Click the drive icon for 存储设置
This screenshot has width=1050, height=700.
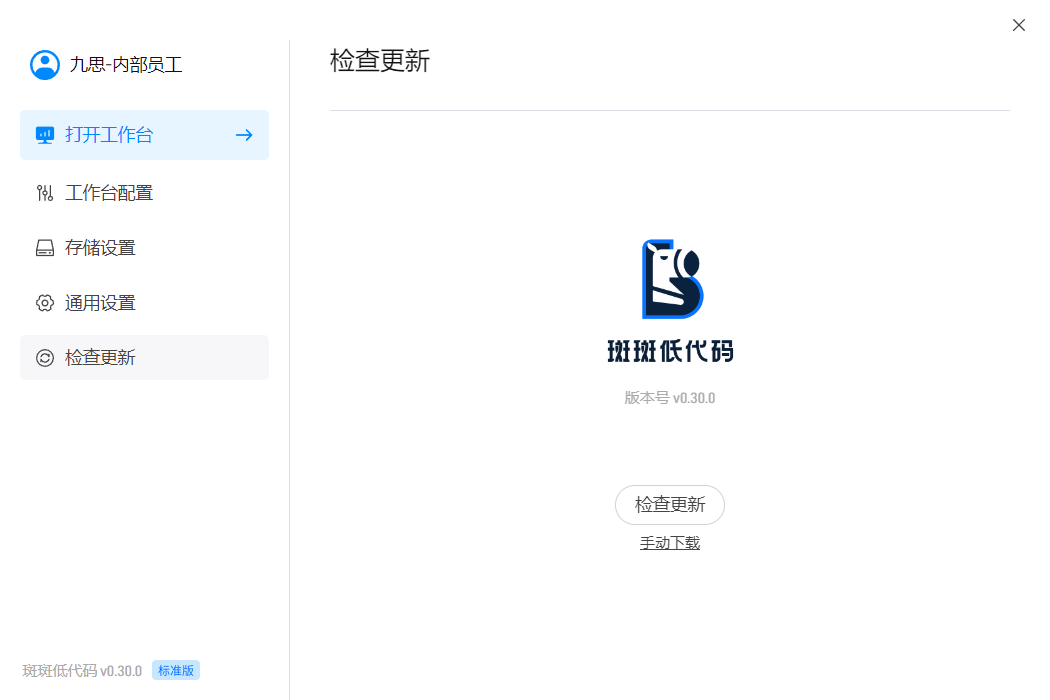pyautogui.click(x=45, y=249)
